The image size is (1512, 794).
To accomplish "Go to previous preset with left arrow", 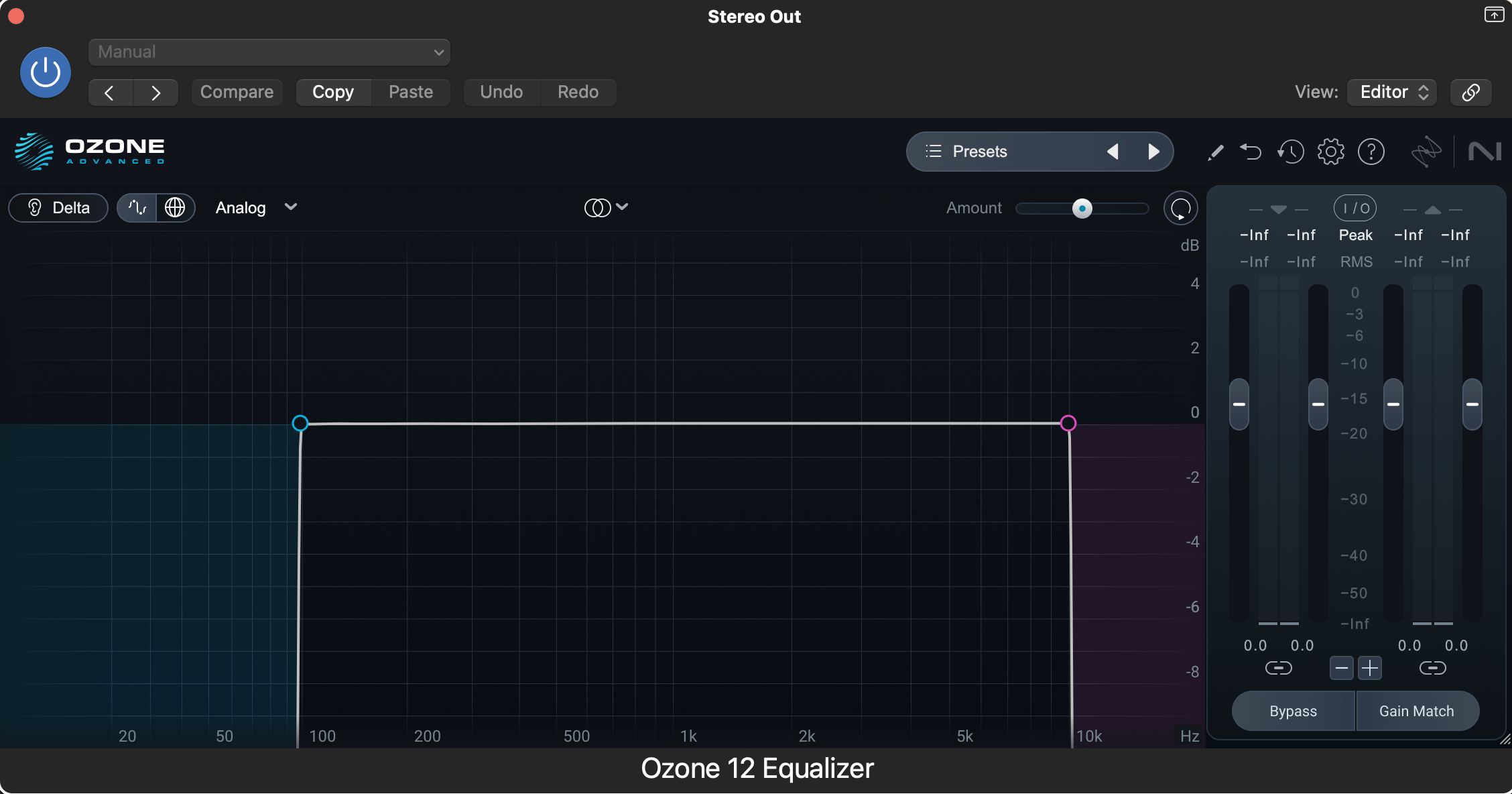I will point(111,93).
